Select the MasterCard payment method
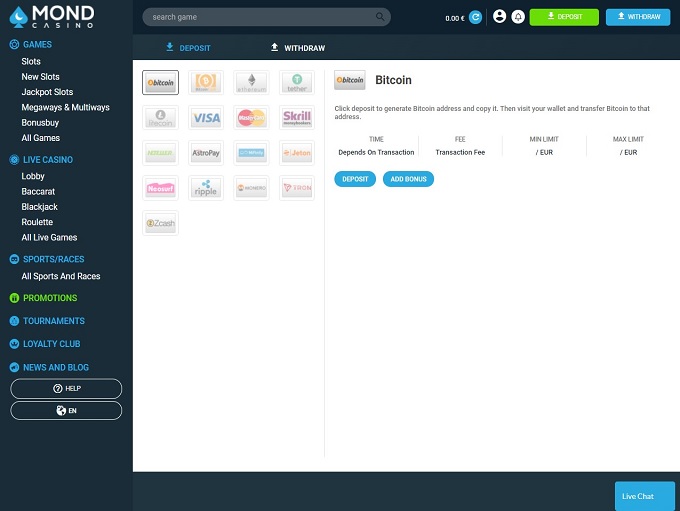 (x=251, y=118)
